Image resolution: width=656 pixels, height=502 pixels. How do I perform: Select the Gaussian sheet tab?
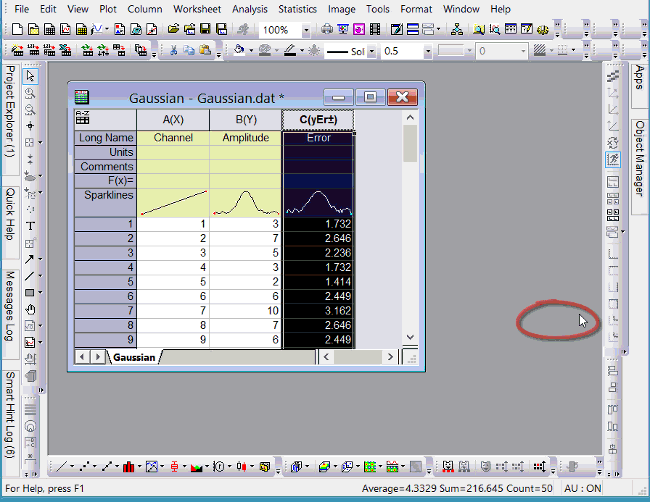pyautogui.click(x=134, y=357)
